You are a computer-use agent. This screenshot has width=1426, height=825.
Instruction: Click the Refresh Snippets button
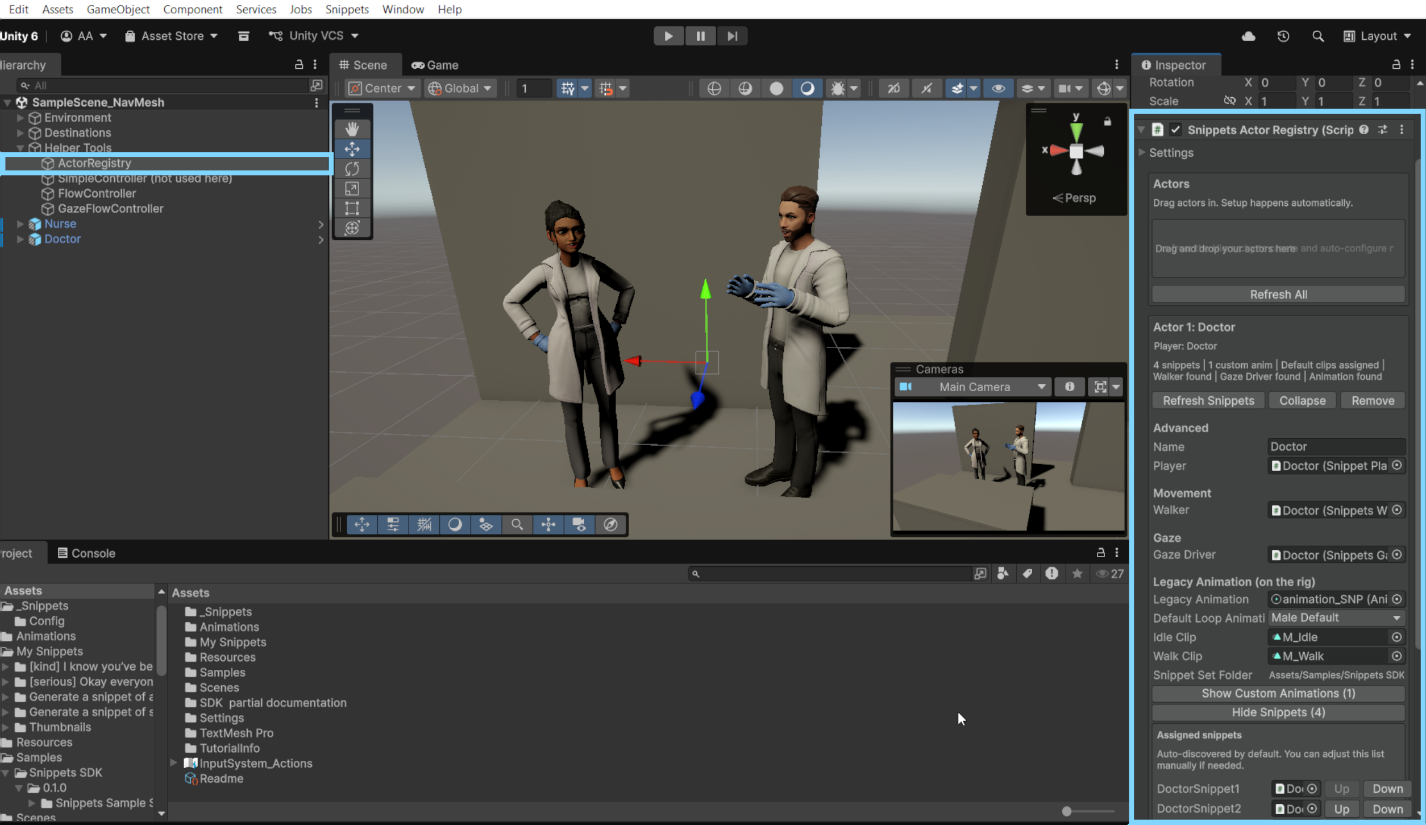pos(1208,401)
